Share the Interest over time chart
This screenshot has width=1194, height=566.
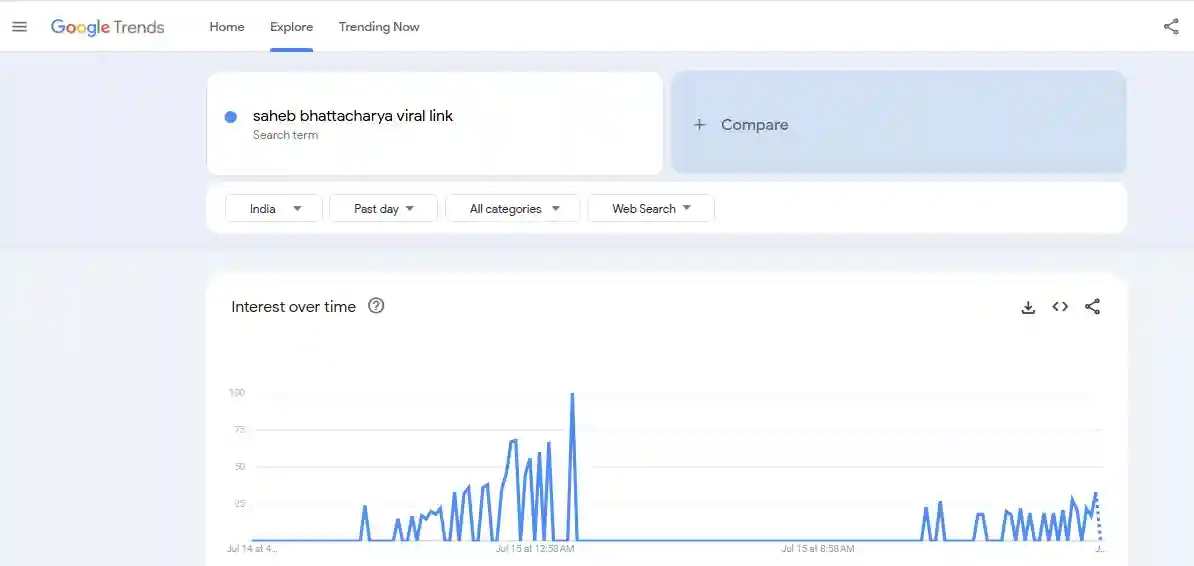point(1092,307)
